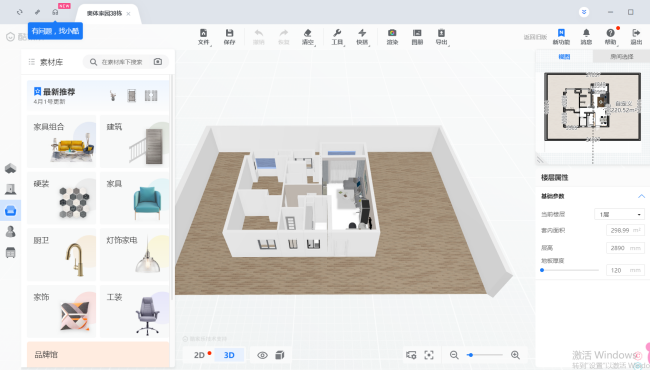Click the door icon in left sidebar
This screenshot has width=650, height=370.
coord(10,189)
